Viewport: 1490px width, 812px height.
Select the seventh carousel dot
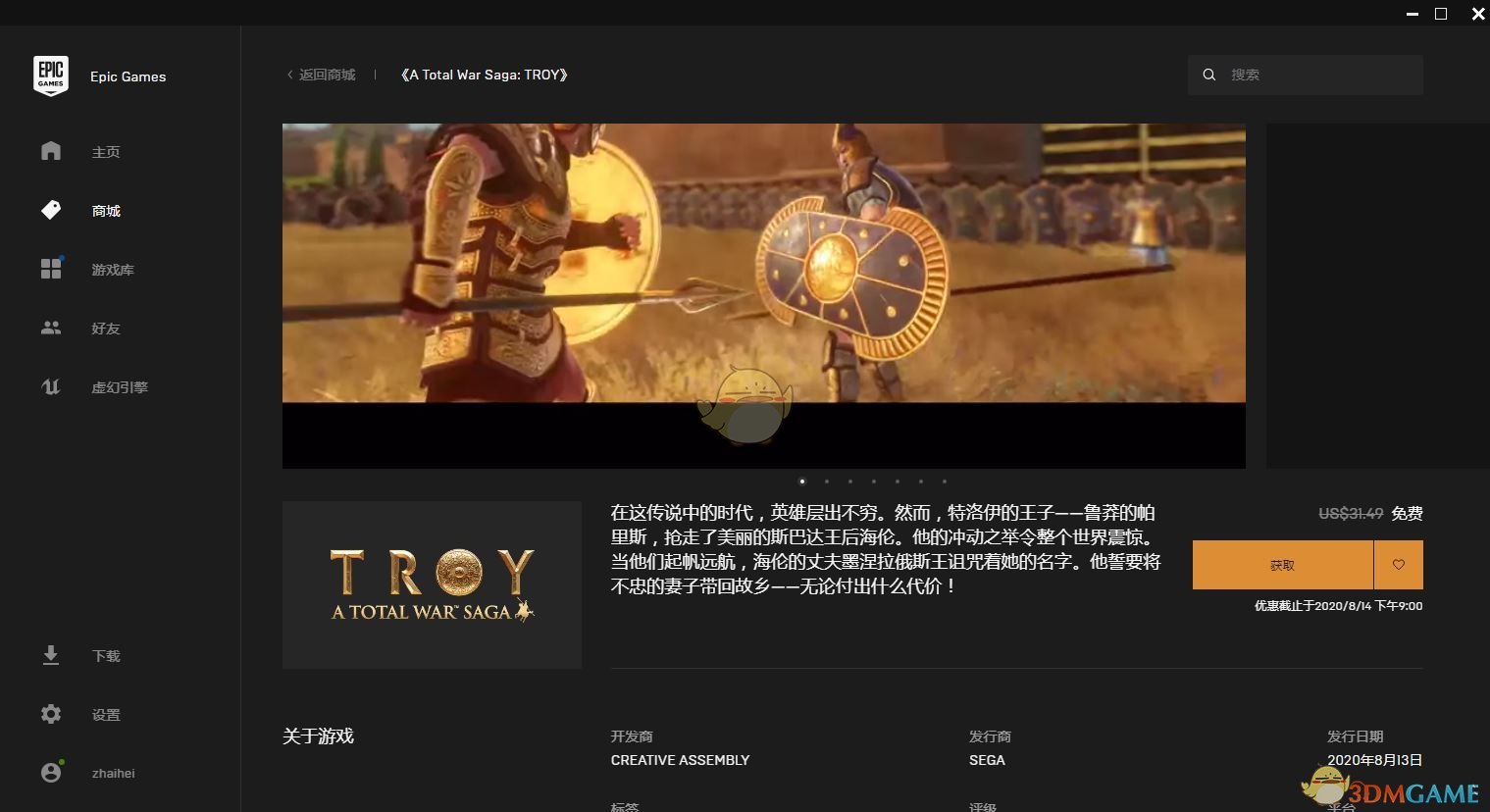pyautogui.click(x=945, y=482)
